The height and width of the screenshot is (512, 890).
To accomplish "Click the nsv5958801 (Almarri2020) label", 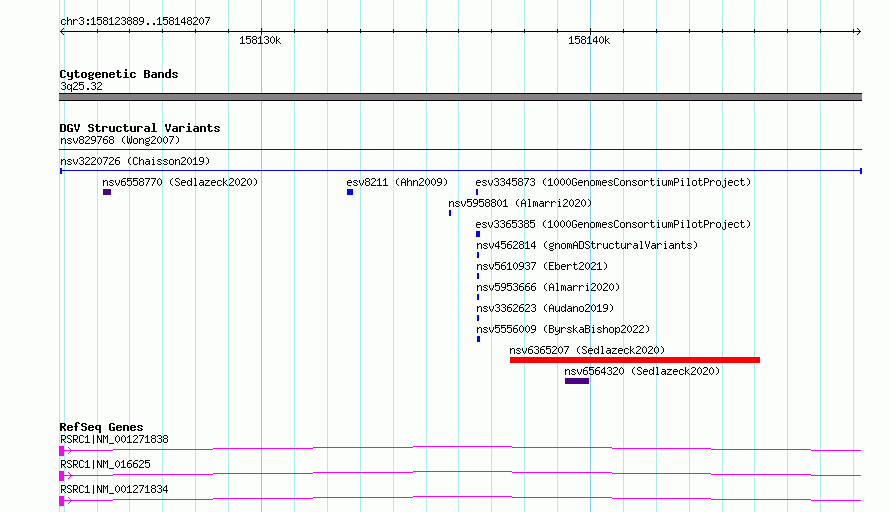I will 520,203.
